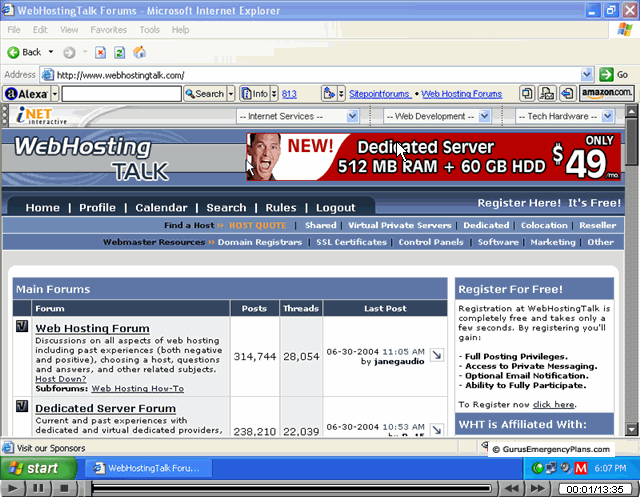
Task: Open the Alexa Info button
Action: click(255, 94)
